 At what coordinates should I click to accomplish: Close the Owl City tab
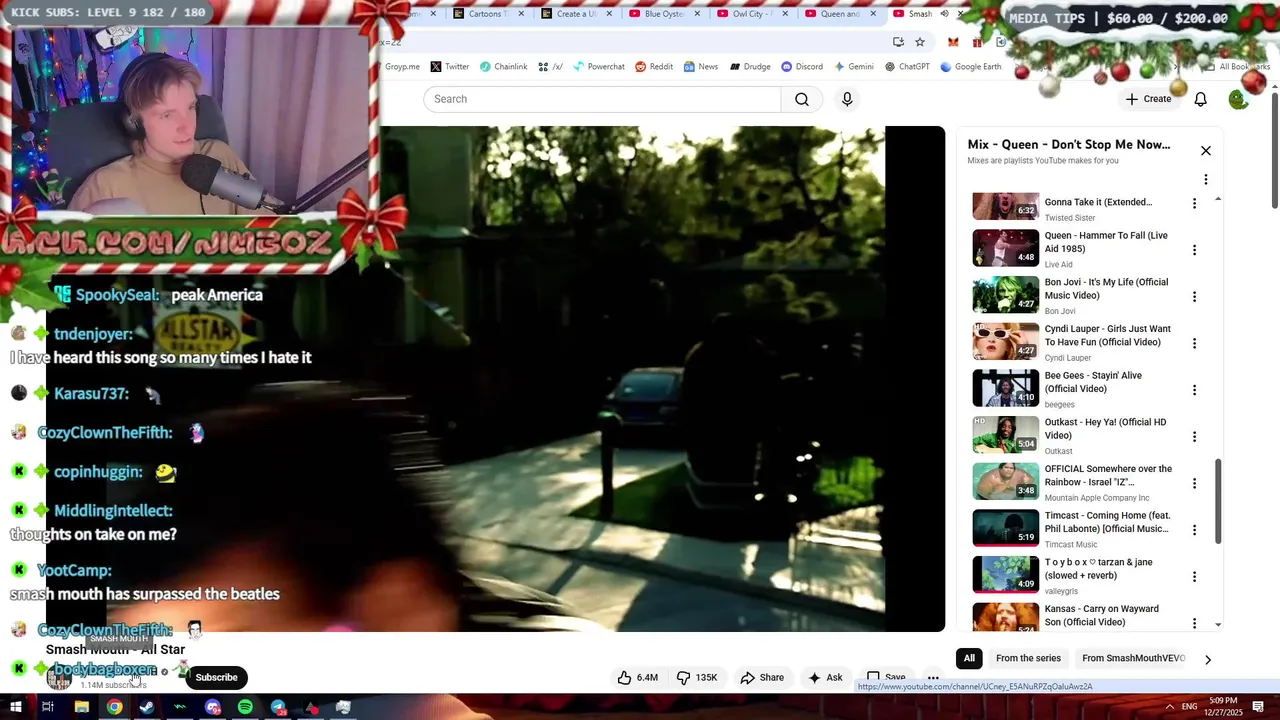coord(784,14)
